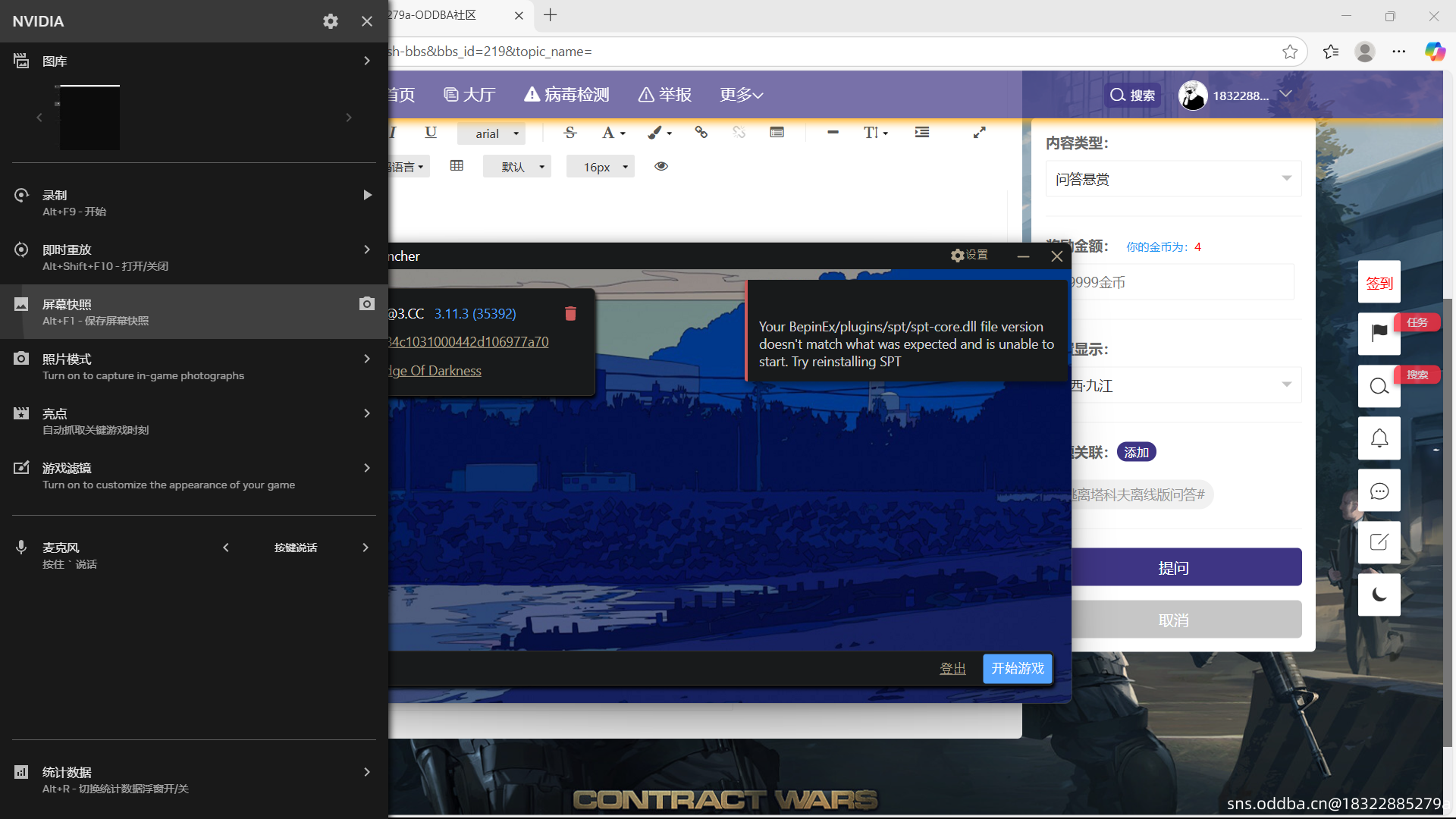
Task: Expand 游戏滤镜 game filter entry
Action: tap(367, 468)
